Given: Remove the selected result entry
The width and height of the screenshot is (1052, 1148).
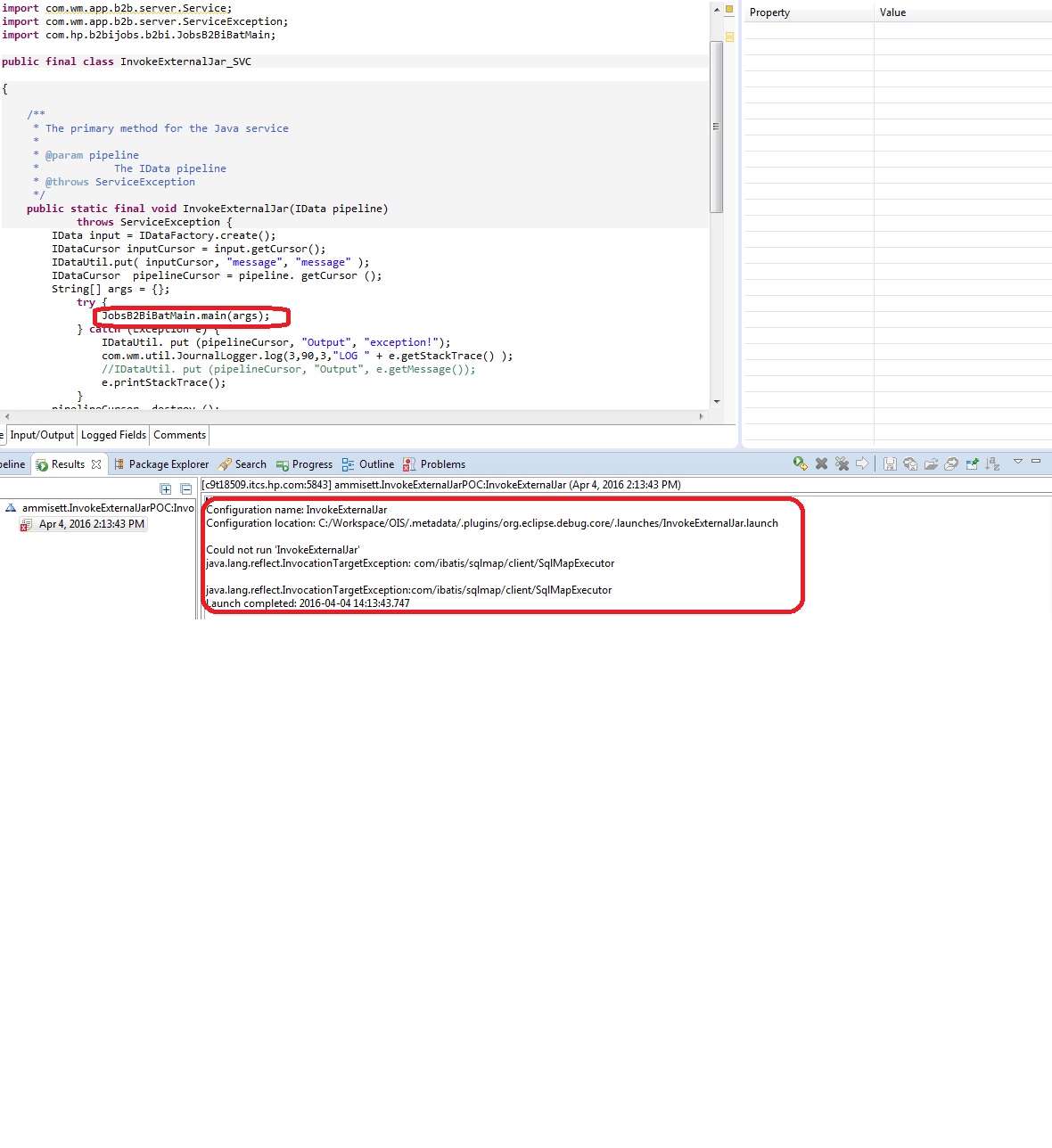Looking at the screenshot, I should pyautogui.click(x=822, y=463).
